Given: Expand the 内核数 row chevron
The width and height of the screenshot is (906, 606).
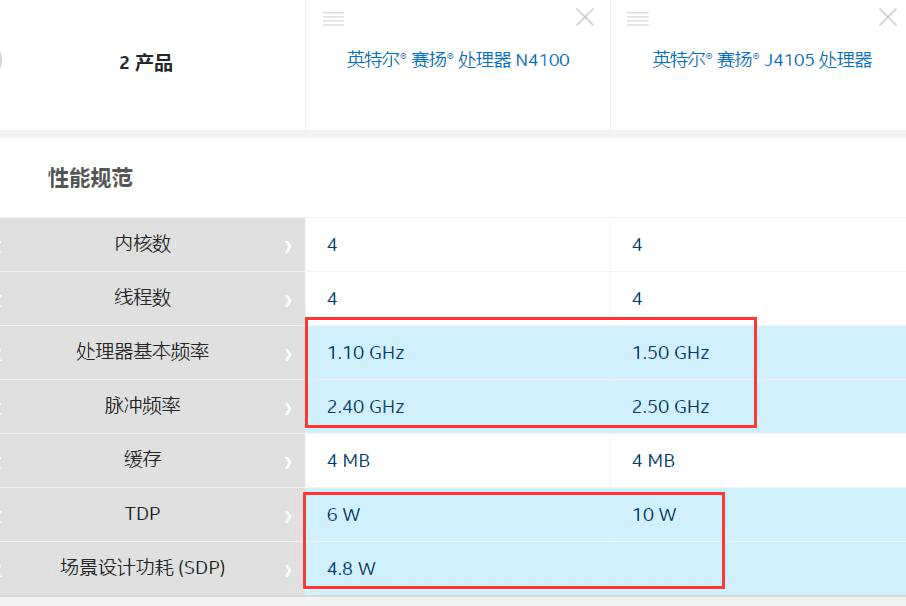Looking at the screenshot, I should tap(288, 247).
